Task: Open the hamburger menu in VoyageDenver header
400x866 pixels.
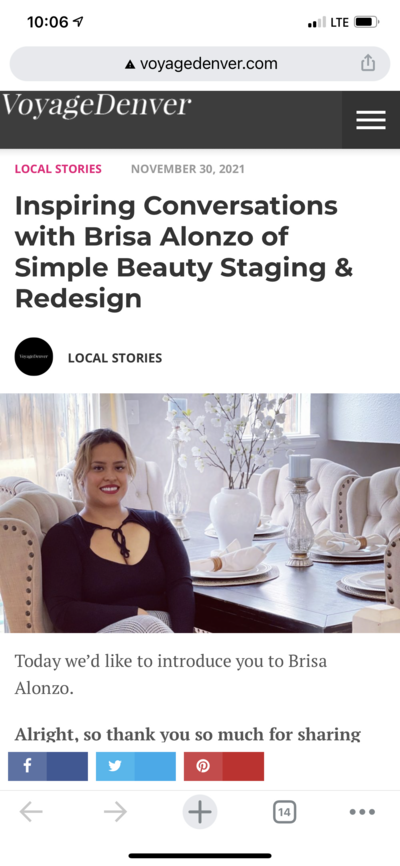Action: [x=371, y=120]
